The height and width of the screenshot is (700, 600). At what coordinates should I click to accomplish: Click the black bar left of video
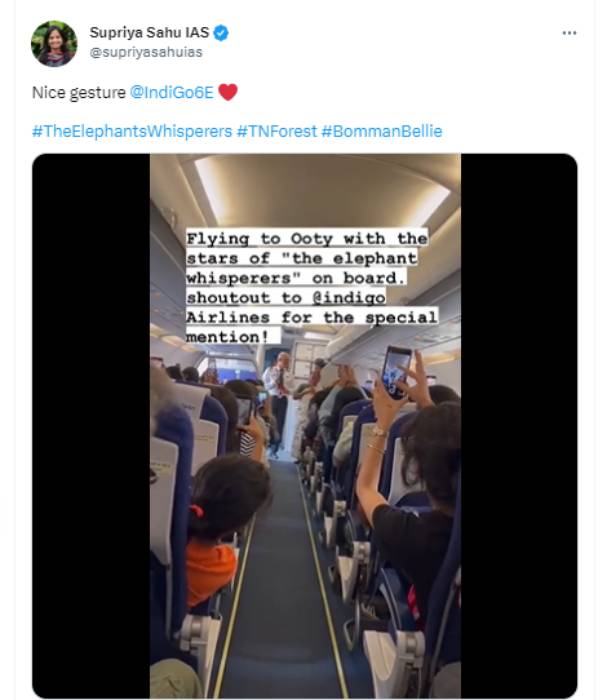pos(91,425)
